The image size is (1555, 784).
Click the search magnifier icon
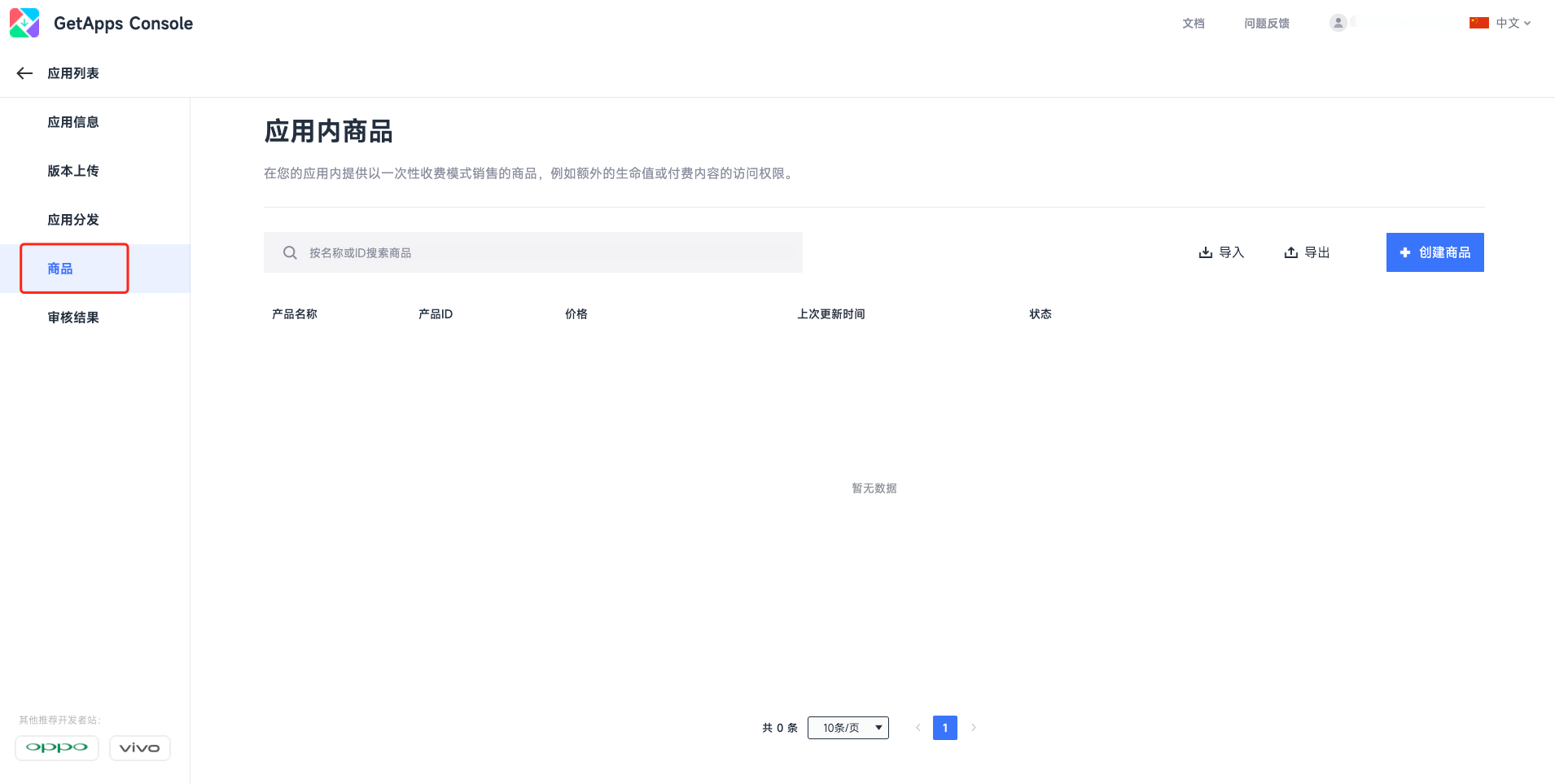290,253
